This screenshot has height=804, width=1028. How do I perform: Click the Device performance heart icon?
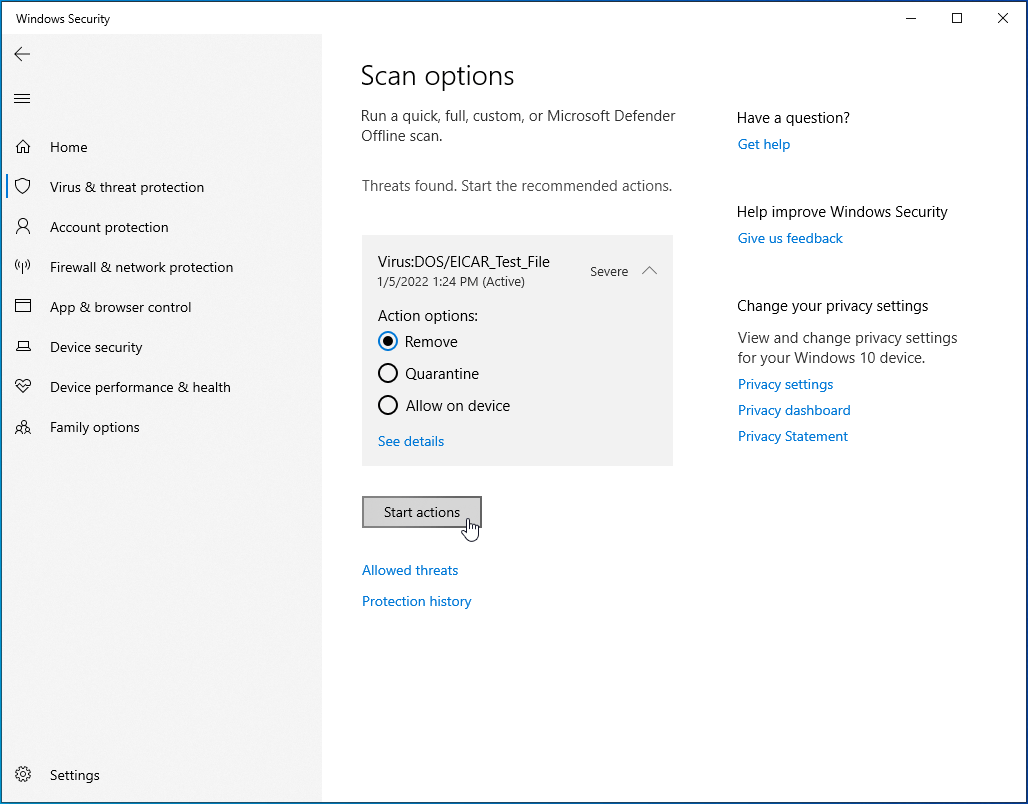point(23,387)
